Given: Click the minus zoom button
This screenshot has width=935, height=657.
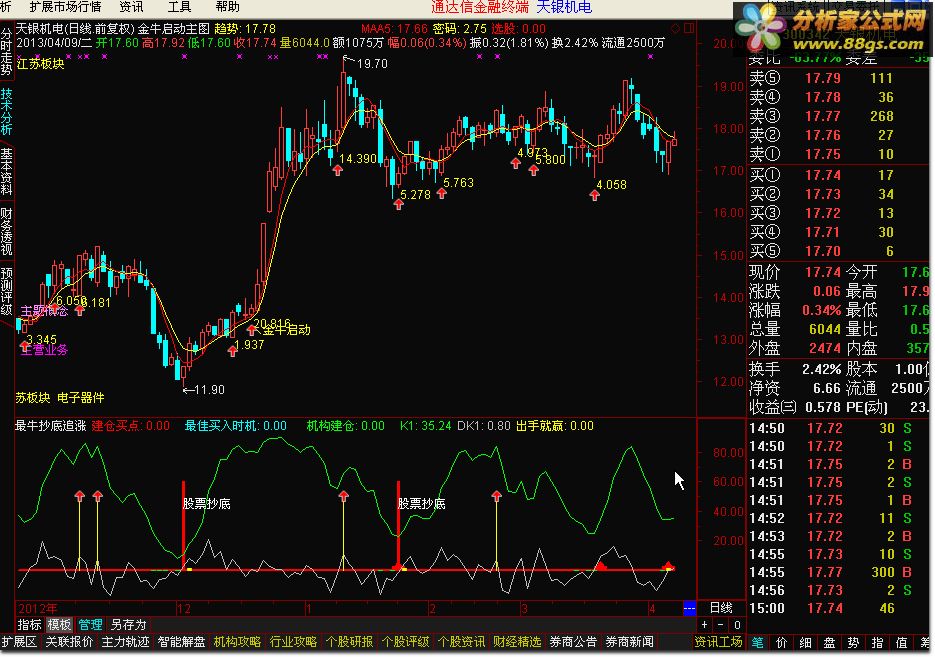Looking at the screenshot, I should tap(720, 625).
